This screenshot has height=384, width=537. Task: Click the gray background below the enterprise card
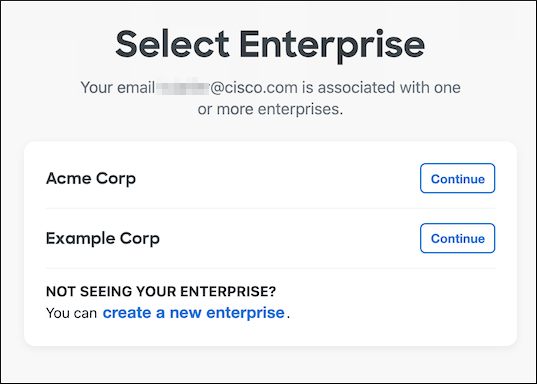[270, 365]
